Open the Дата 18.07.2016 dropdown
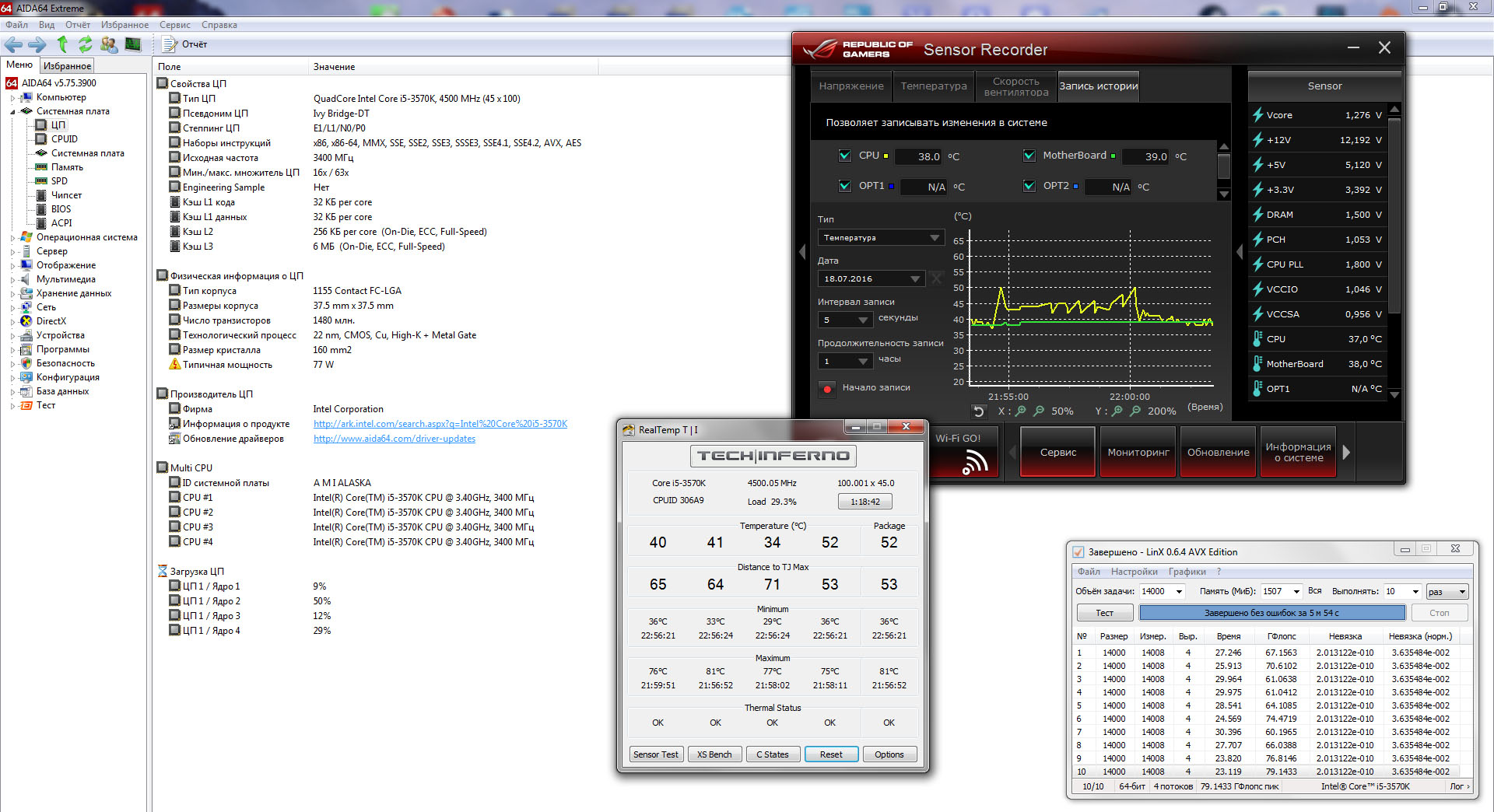Viewport: 1494px width, 812px height. pos(871,278)
